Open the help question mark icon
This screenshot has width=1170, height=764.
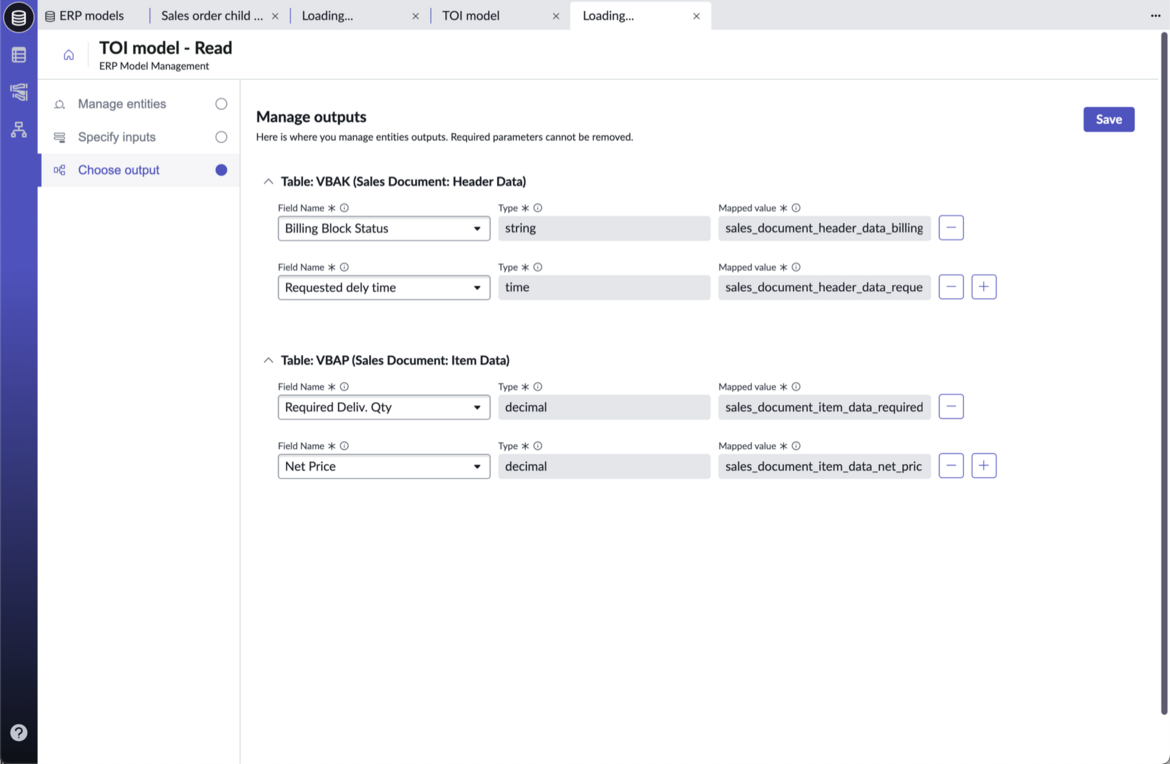pos(19,733)
